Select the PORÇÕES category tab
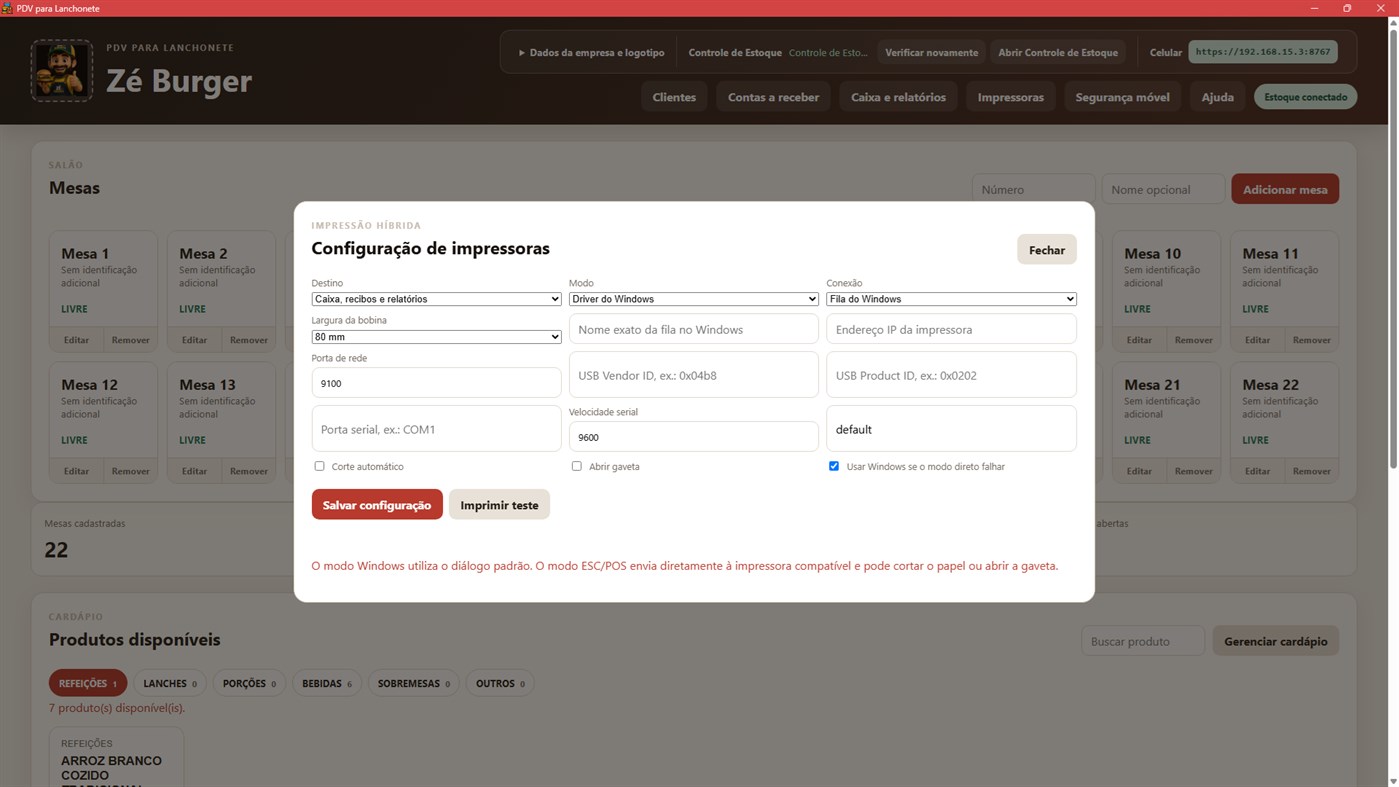 pos(249,683)
